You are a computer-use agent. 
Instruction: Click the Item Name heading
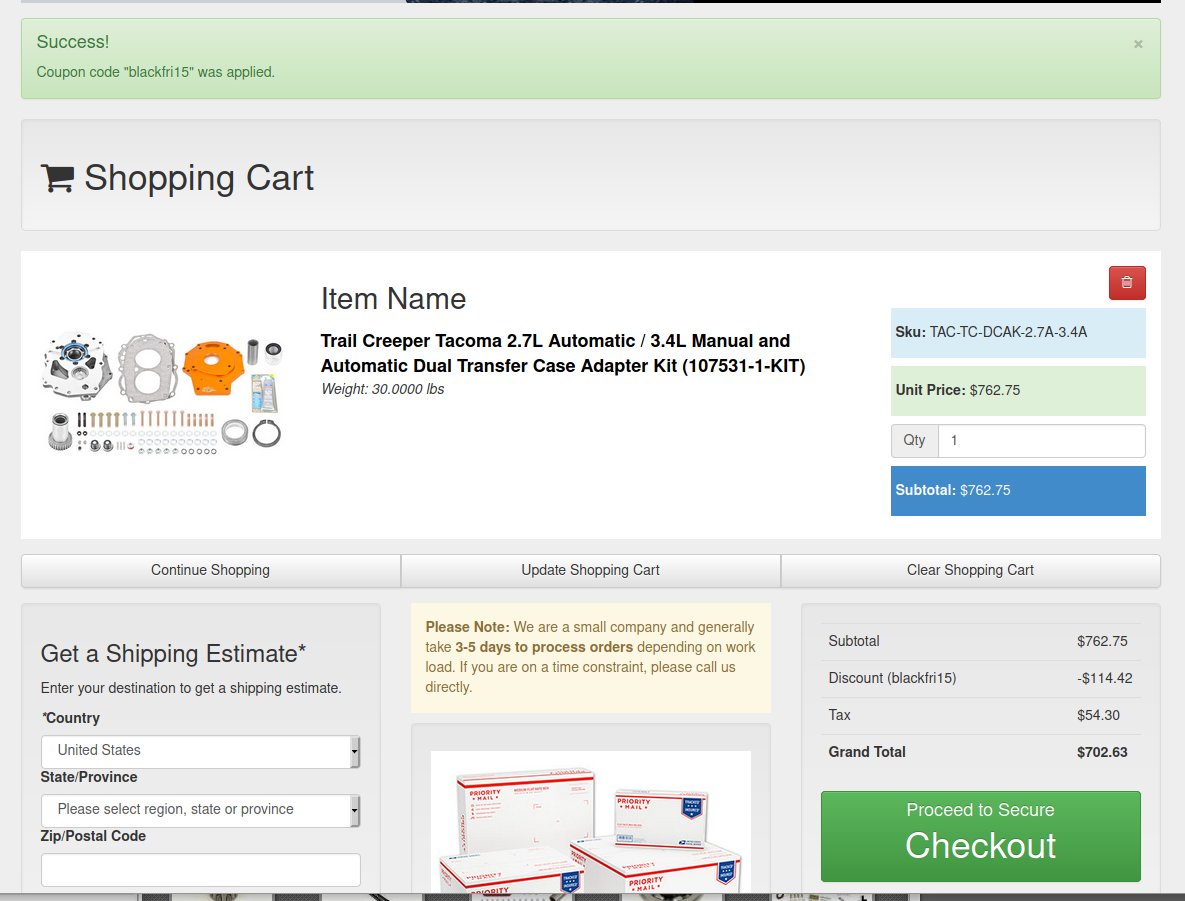[x=393, y=299]
